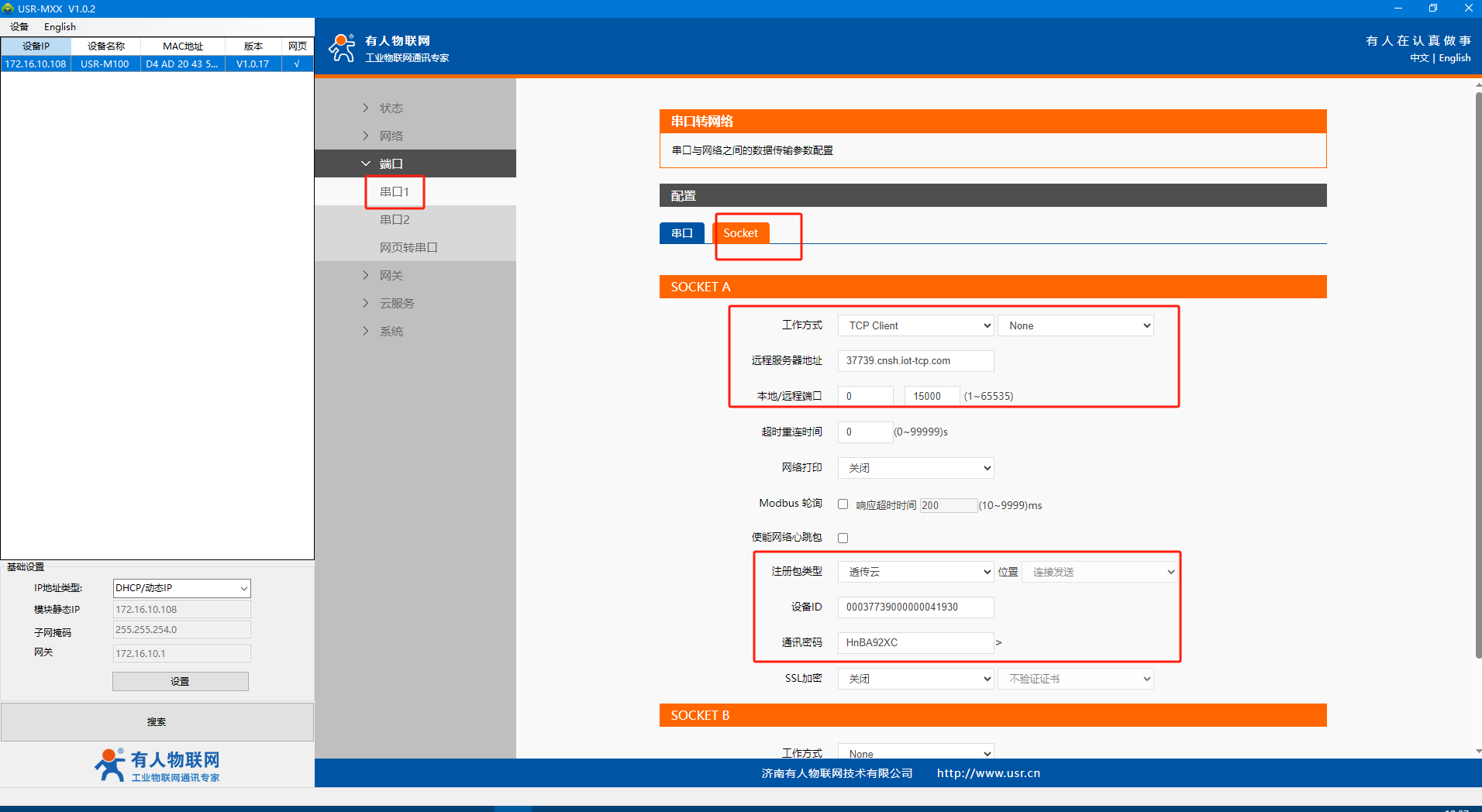Click the 有人物联网 logo at bottom left
The width and height of the screenshot is (1482, 812).
point(157,765)
